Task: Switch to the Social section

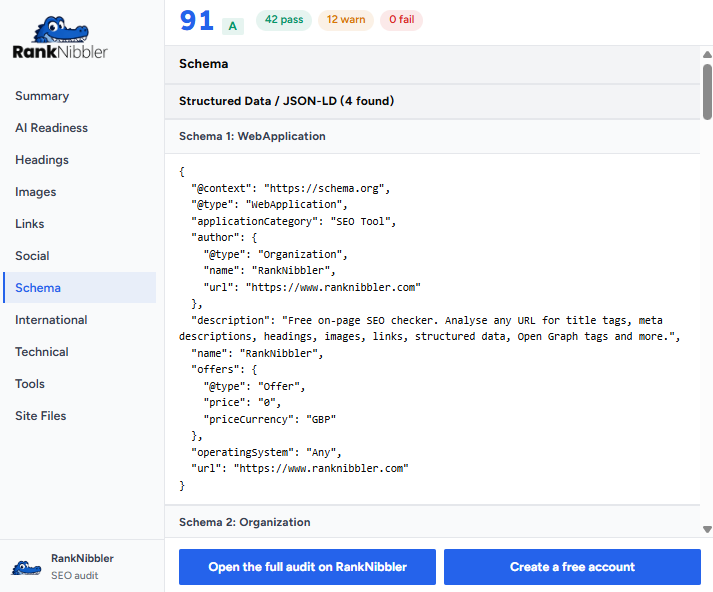Action: coord(80,256)
